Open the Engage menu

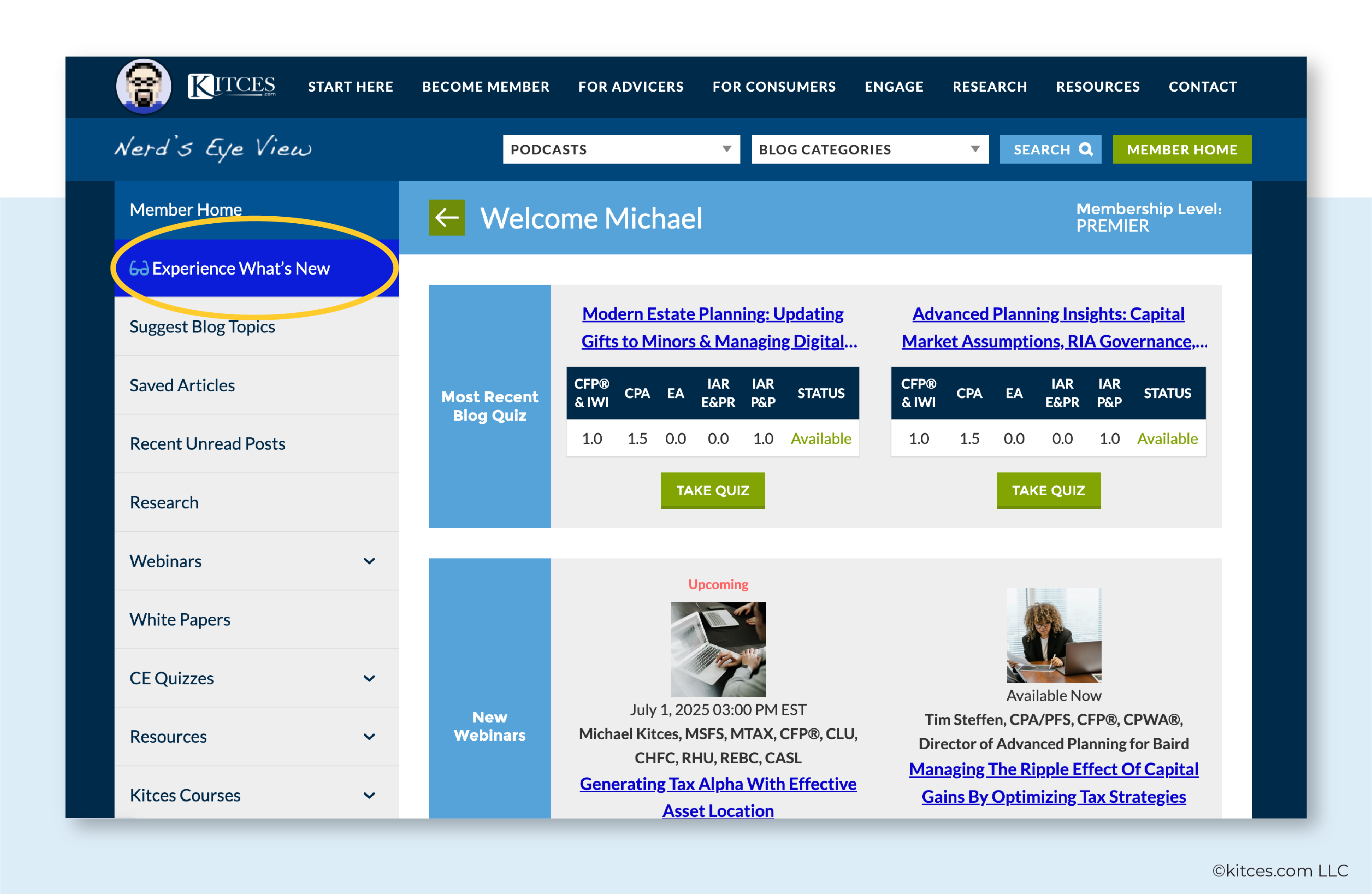click(894, 86)
